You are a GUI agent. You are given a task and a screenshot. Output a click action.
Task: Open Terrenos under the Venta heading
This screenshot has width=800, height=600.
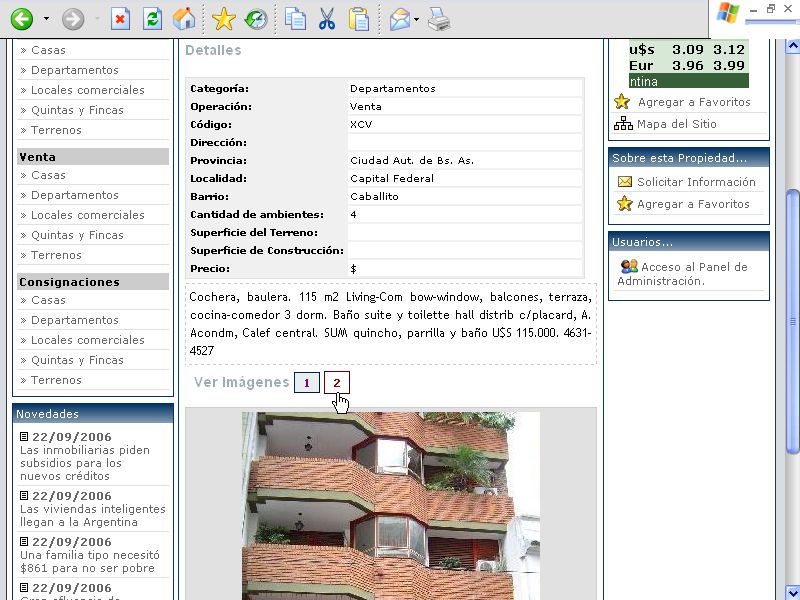point(56,255)
